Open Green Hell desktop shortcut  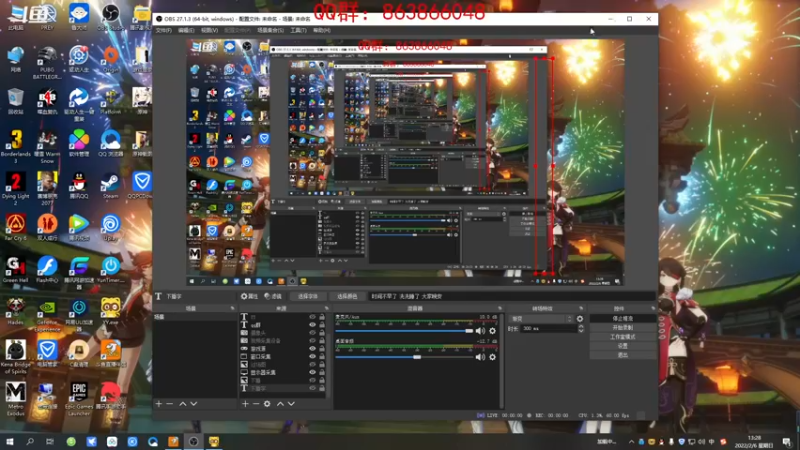(15, 270)
